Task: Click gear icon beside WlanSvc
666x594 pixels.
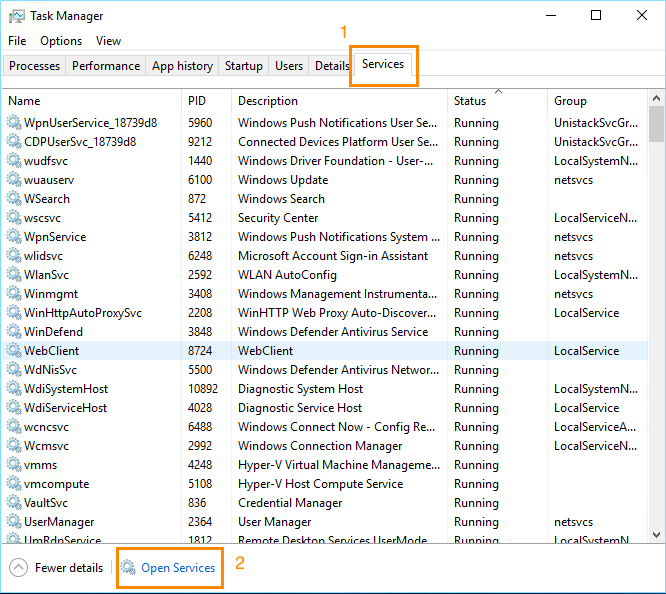Action: pyautogui.click(x=14, y=274)
